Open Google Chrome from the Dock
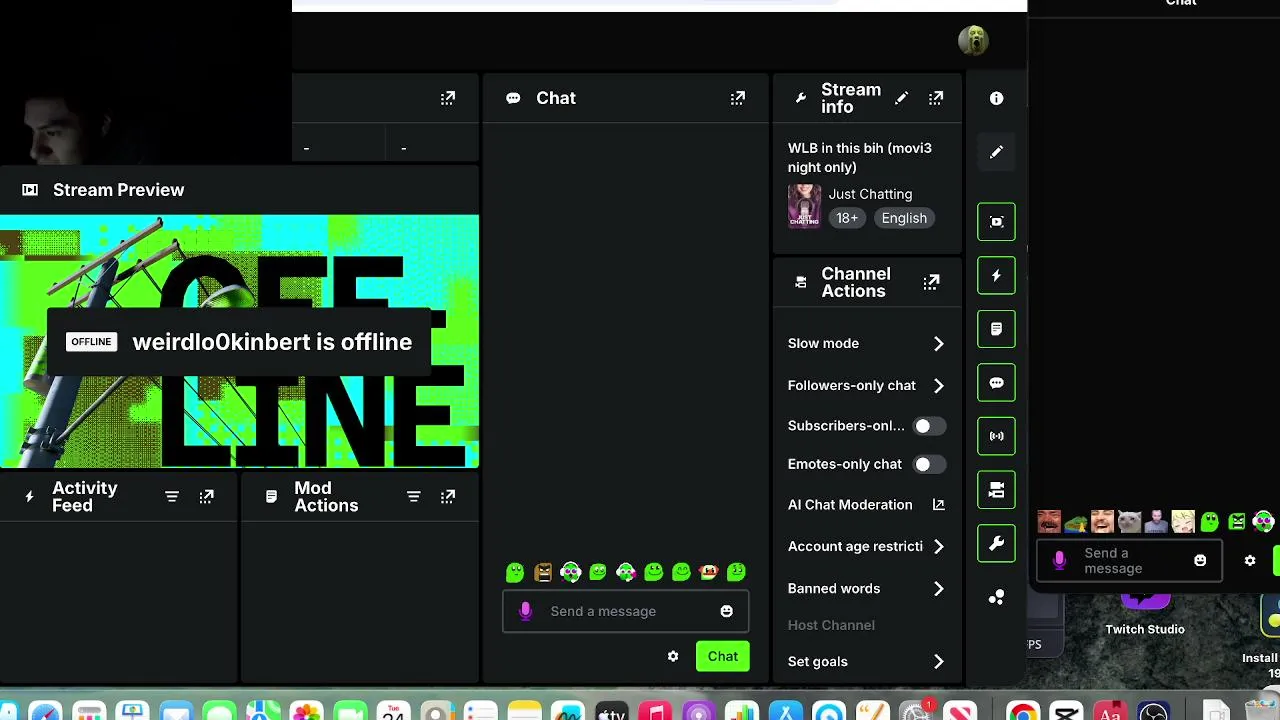1280x720 pixels. click(1022, 712)
